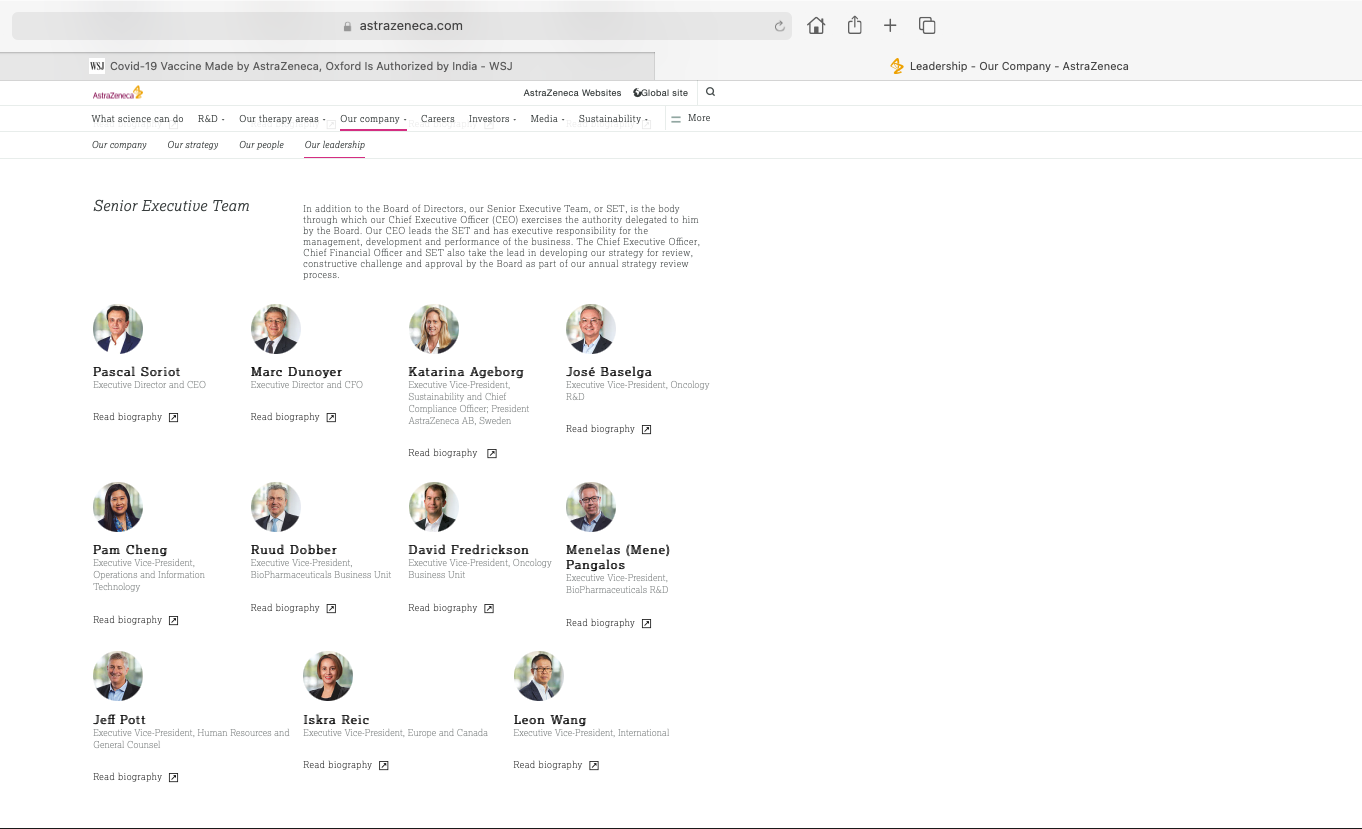Click external link icon for Menelas Pangalos

click(646, 624)
